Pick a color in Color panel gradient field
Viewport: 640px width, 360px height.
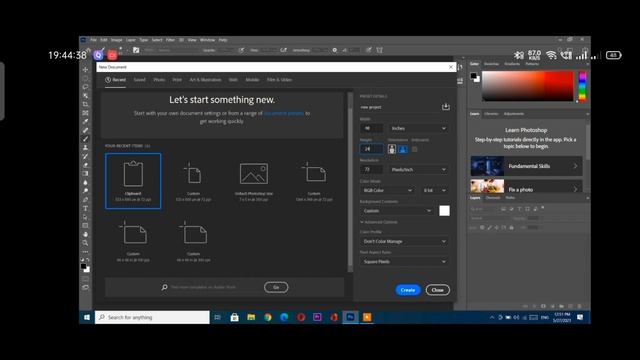(x=528, y=86)
